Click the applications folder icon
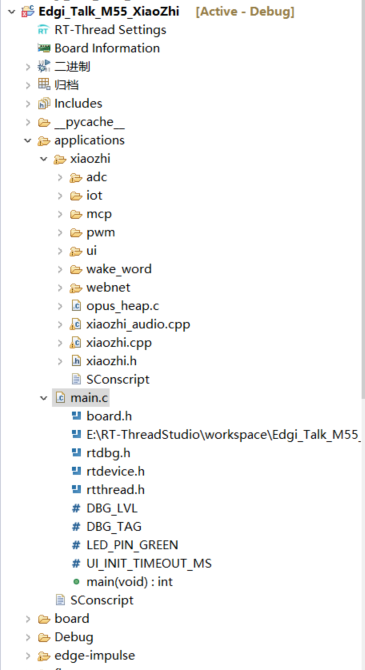 tap(44, 140)
